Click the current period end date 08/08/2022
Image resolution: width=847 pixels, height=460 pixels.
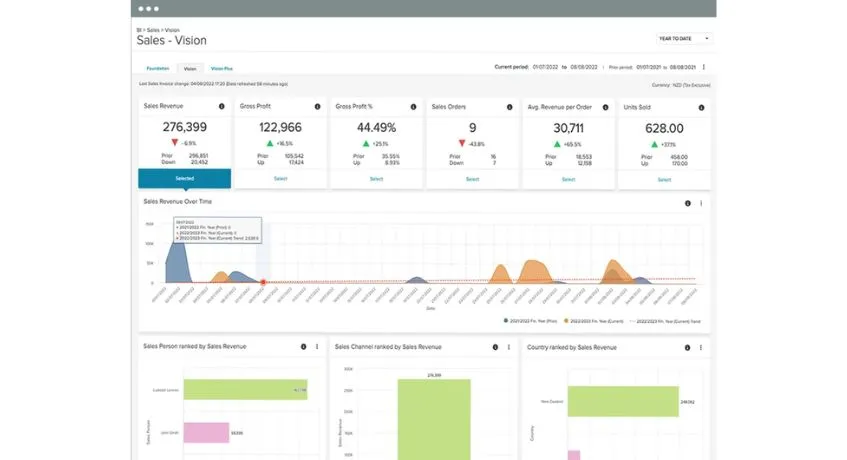(584, 67)
